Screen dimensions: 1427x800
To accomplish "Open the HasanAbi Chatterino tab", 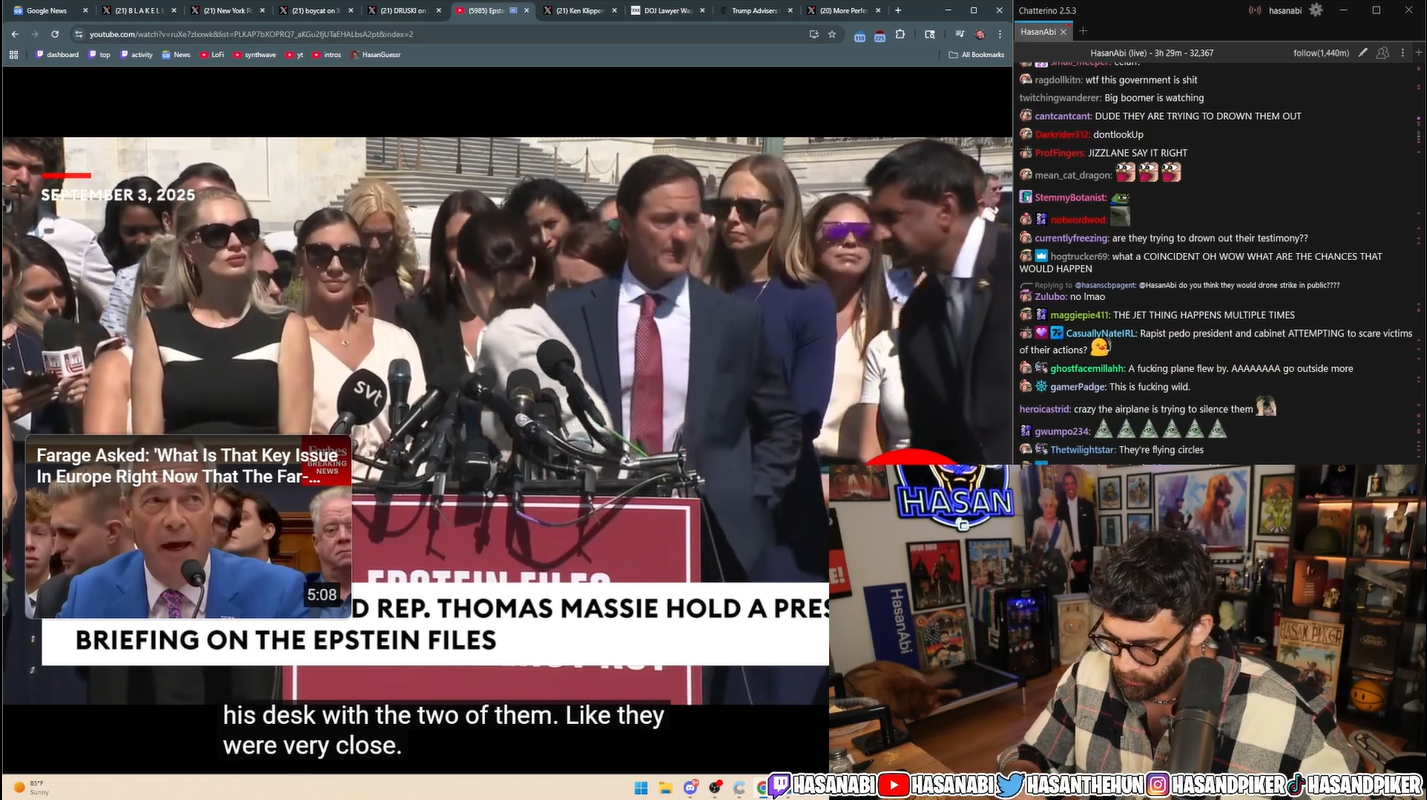I will click(x=1038, y=32).
